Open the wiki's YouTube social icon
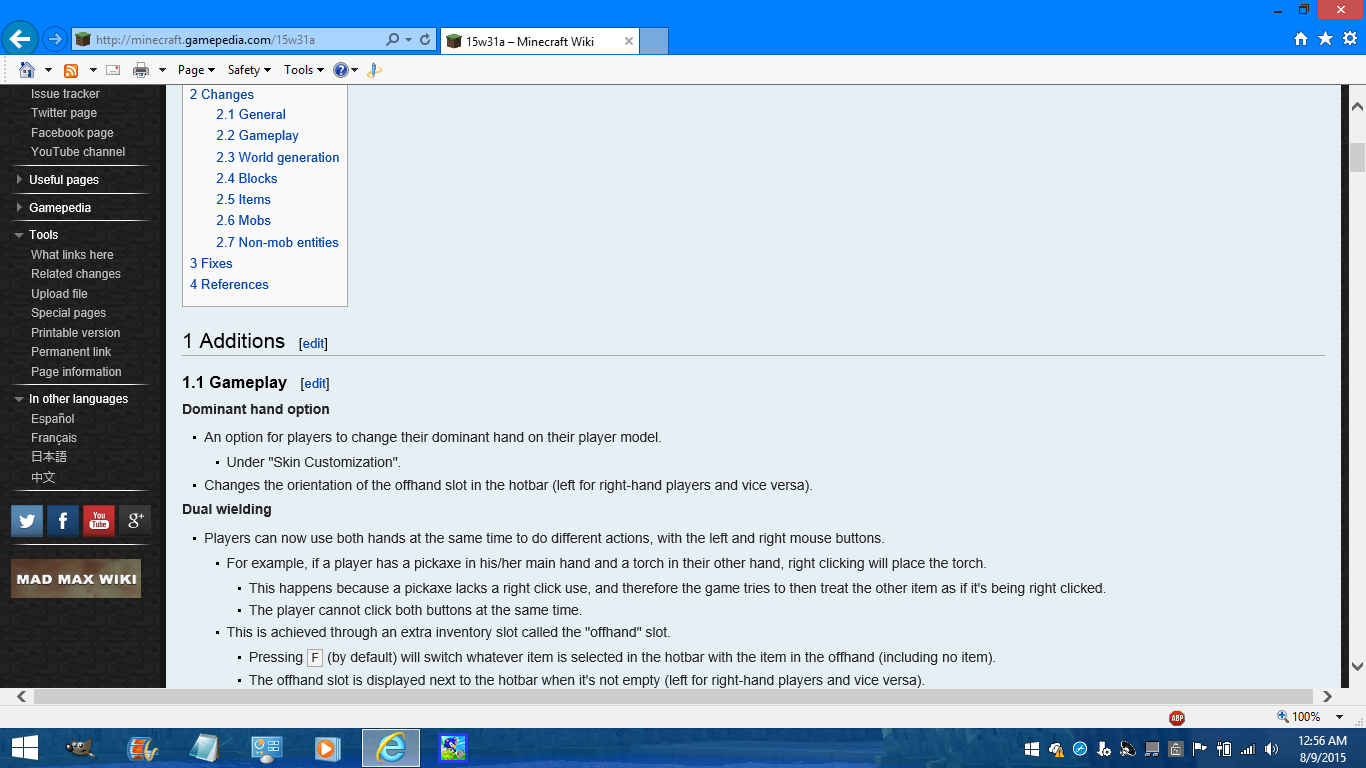This screenshot has height=768, width=1366. pyautogui.click(x=99, y=521)
